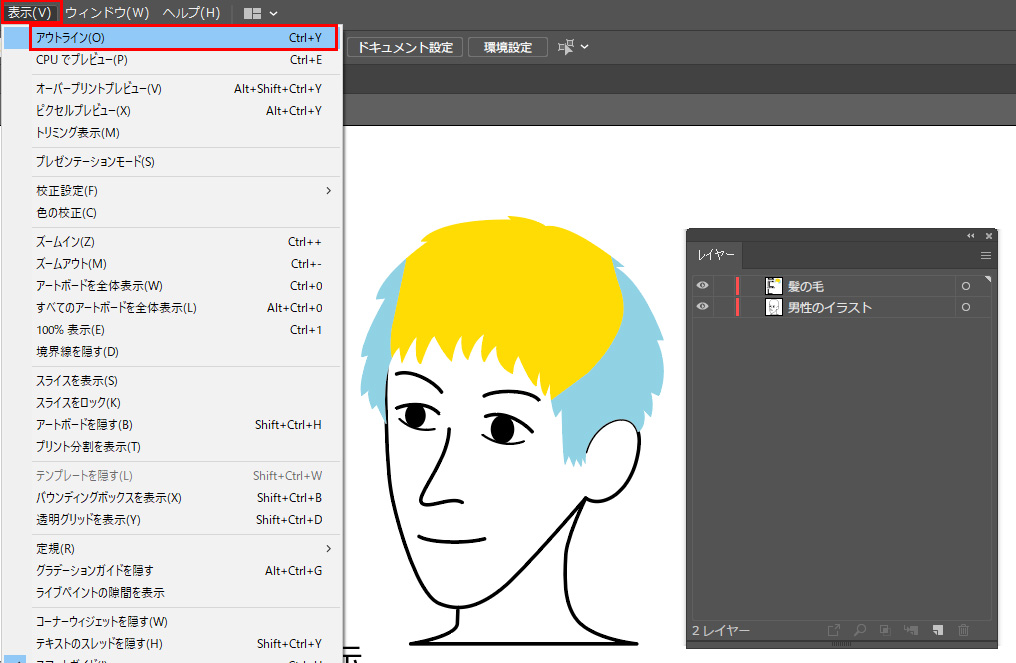Click the 環境設定 button
Viewport: 1016px width, 663px height.
(508, 47)
